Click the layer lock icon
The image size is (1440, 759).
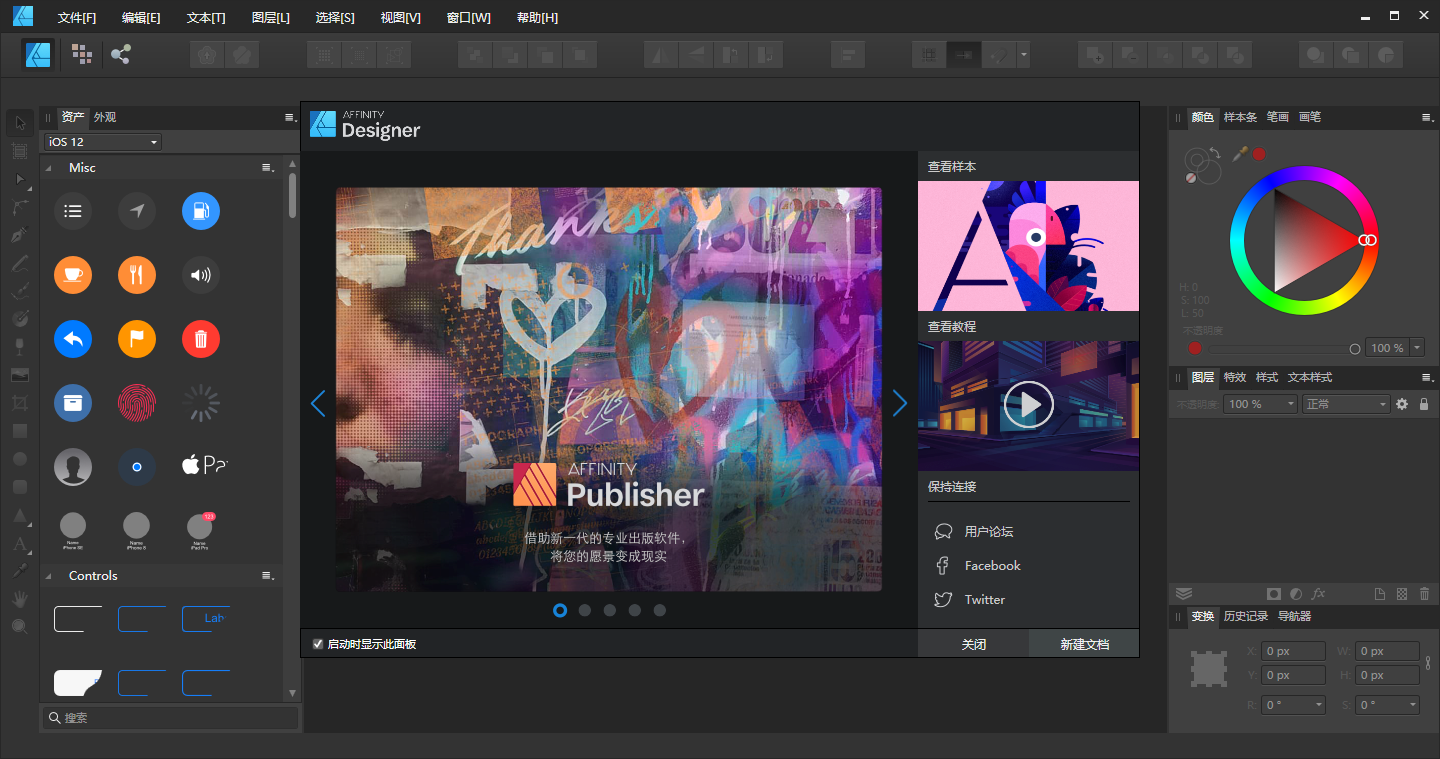1424,404
